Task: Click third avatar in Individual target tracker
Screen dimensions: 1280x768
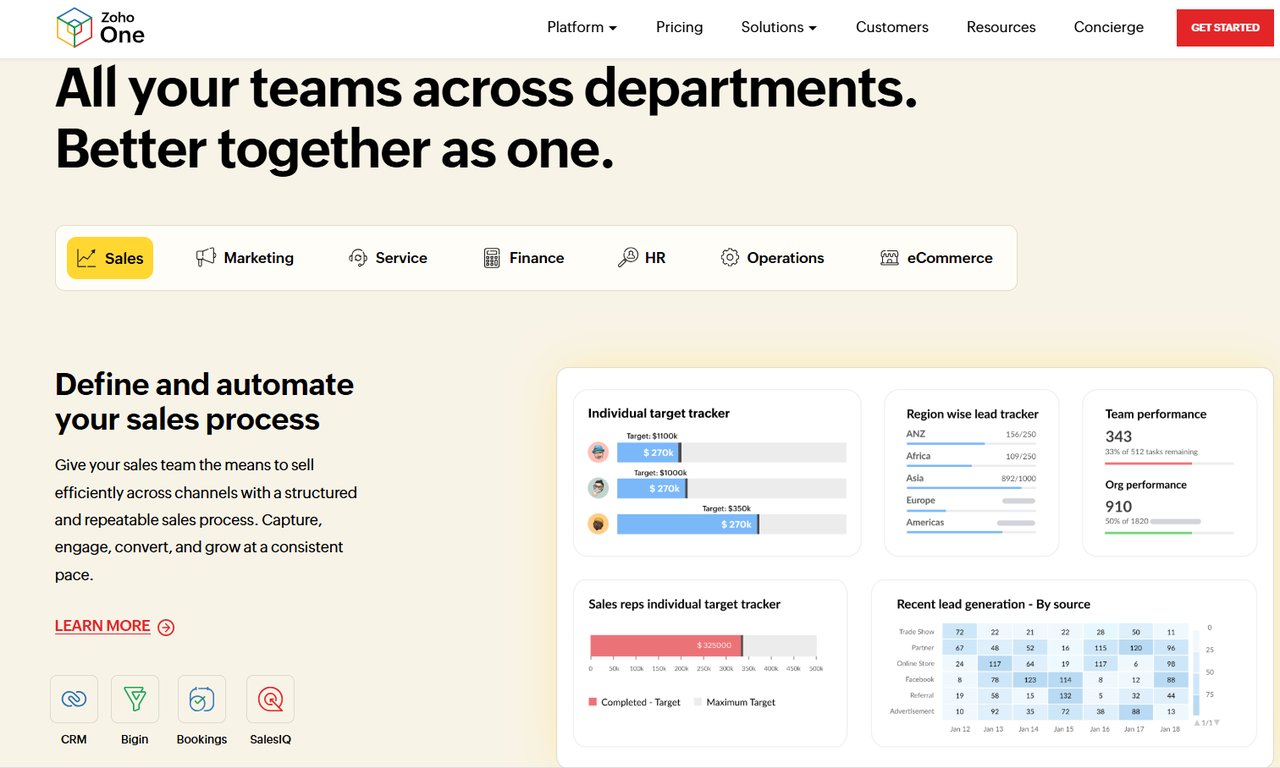Action: pyautogui.click(x=598, y=524)
